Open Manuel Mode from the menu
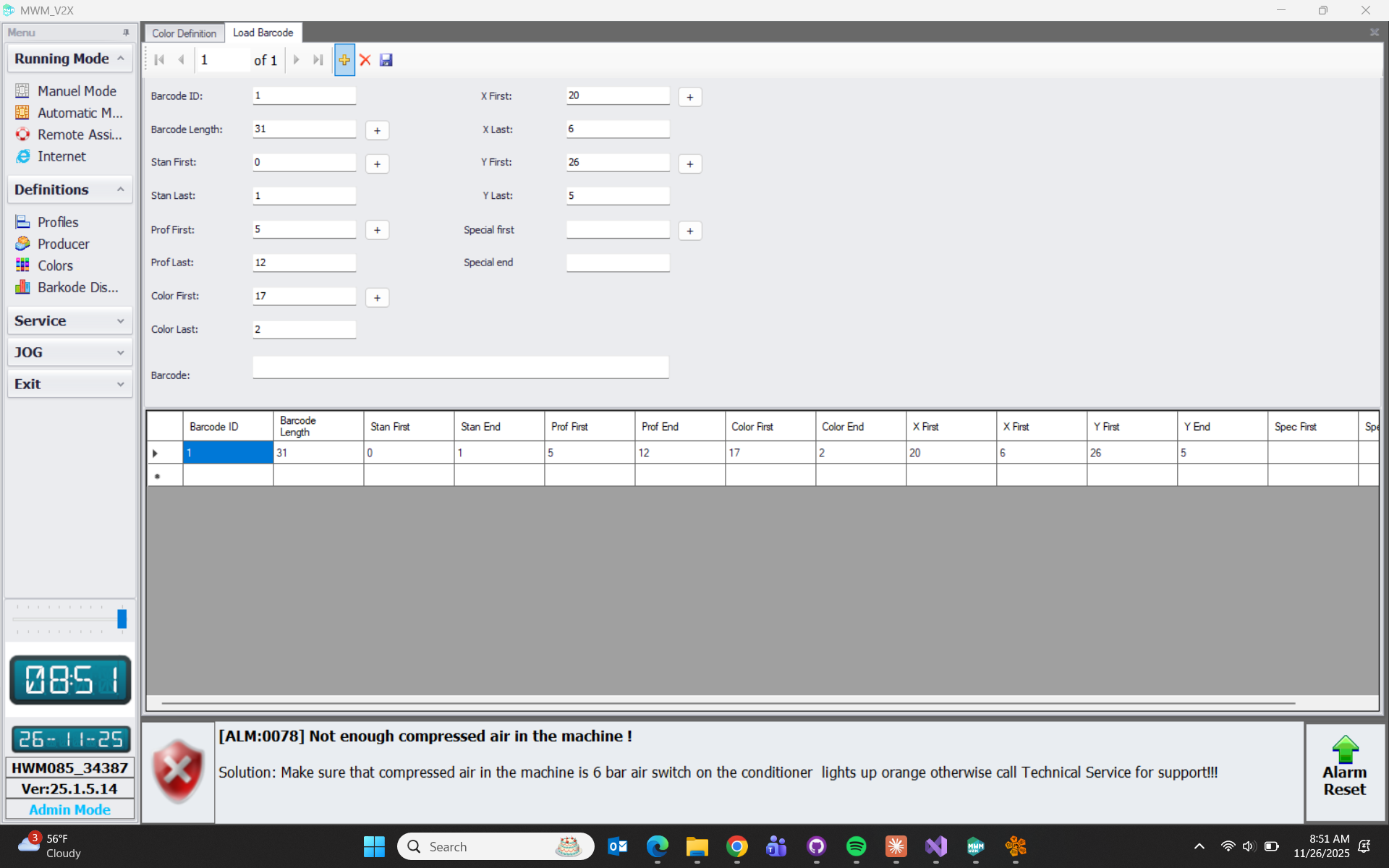This screenshot has height=868, width=1389. 77,91
